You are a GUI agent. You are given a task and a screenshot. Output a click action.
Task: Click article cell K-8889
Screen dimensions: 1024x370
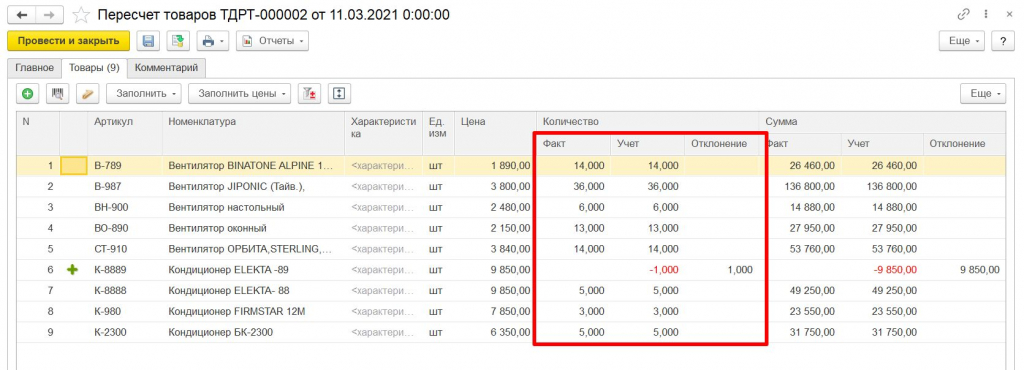125,270
